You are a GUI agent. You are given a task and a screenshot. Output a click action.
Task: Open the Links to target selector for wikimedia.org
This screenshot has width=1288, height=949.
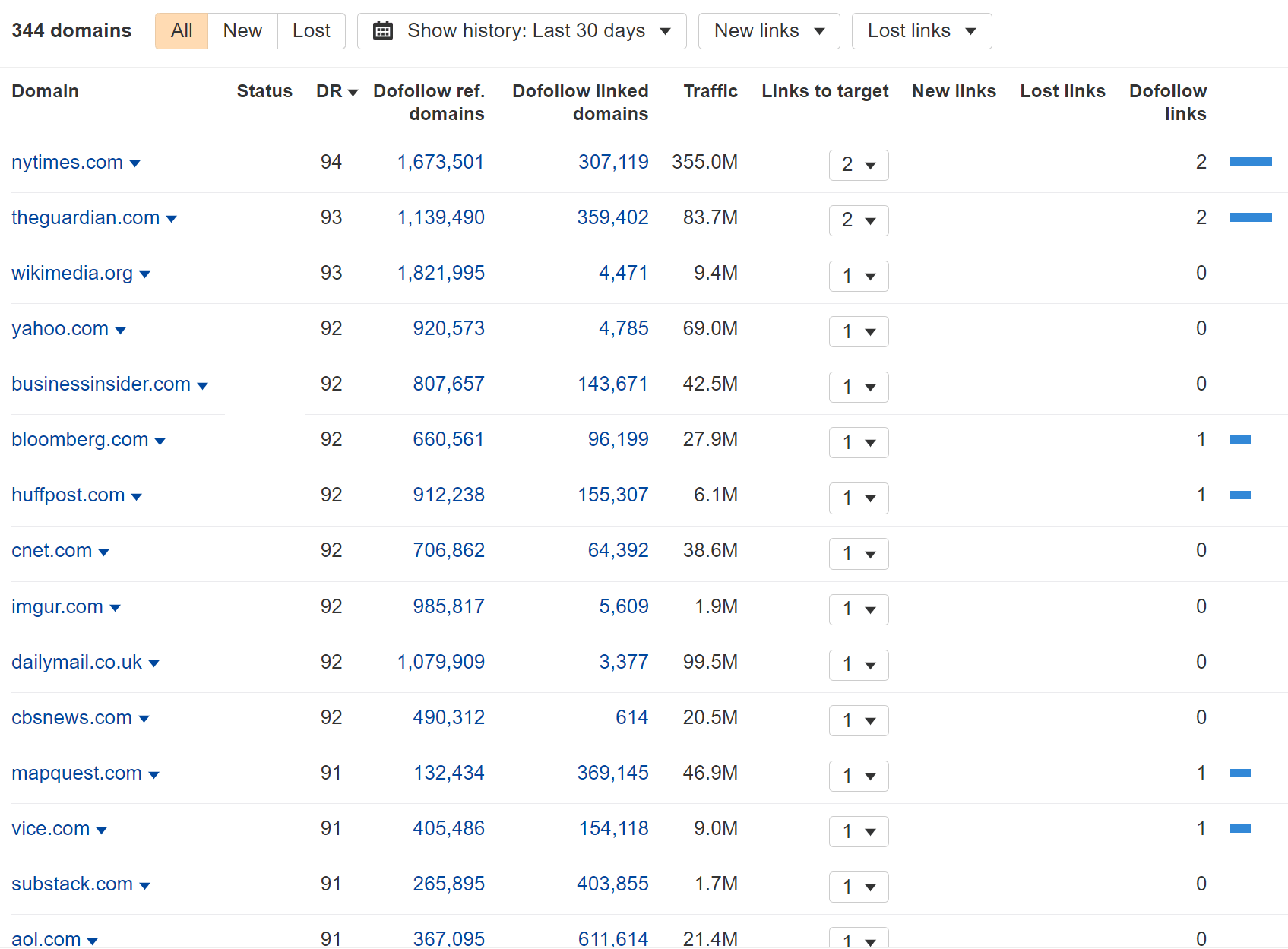[x=858, y=276]
